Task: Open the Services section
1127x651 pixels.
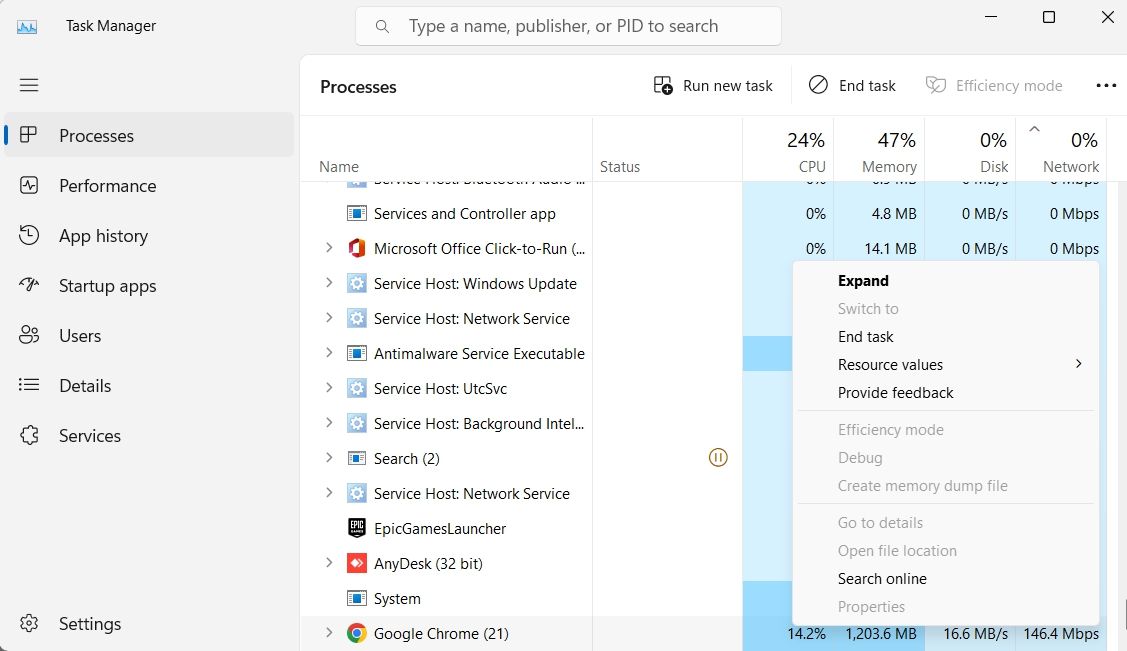Action: [x=90, y=435]
